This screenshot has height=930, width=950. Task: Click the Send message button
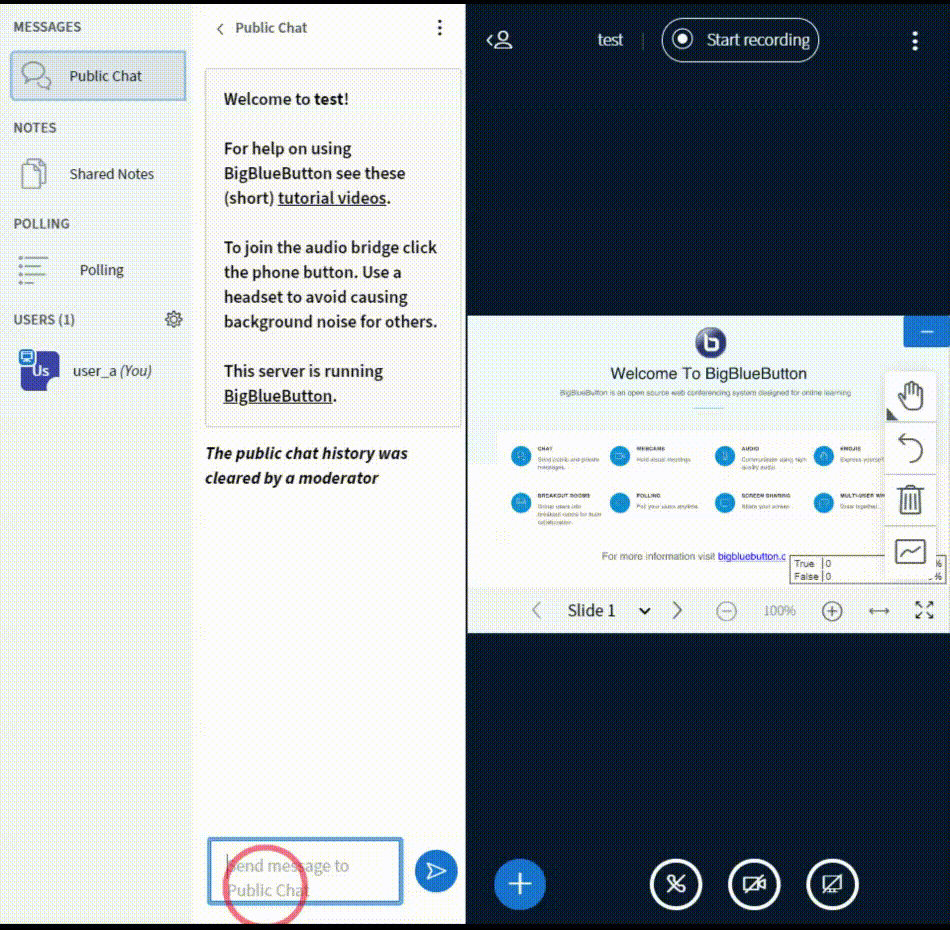tap(436, 871)
